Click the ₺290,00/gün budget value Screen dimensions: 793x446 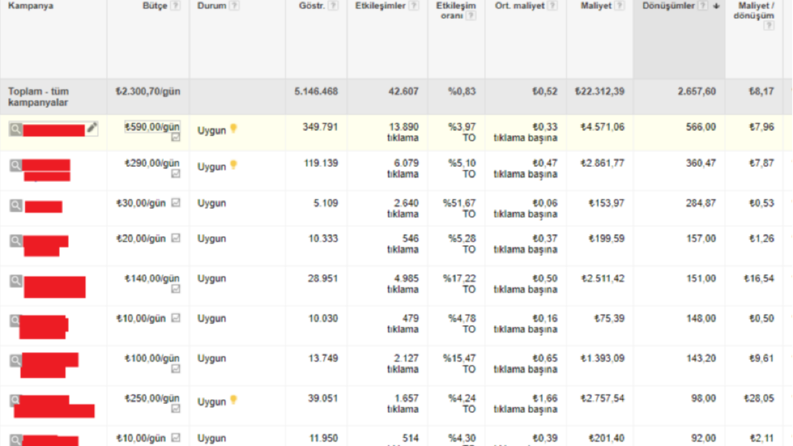point(152,163)
